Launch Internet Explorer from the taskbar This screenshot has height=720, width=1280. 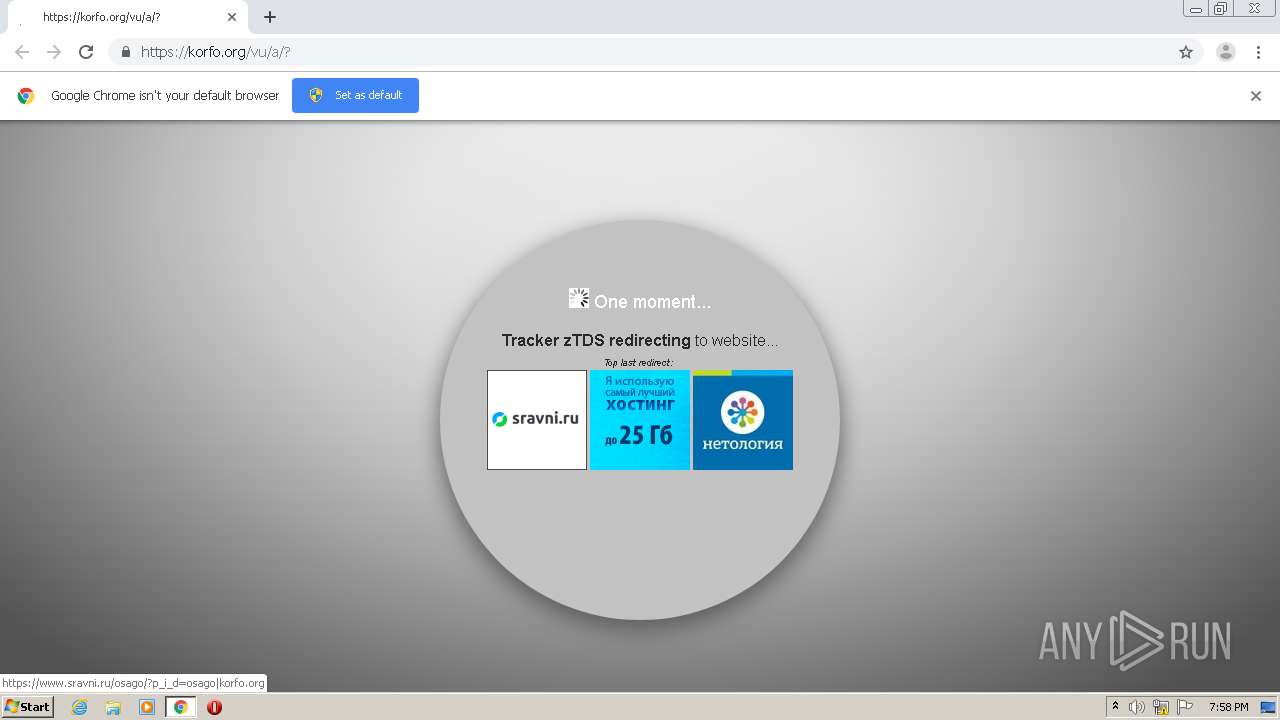click(79, 707)
